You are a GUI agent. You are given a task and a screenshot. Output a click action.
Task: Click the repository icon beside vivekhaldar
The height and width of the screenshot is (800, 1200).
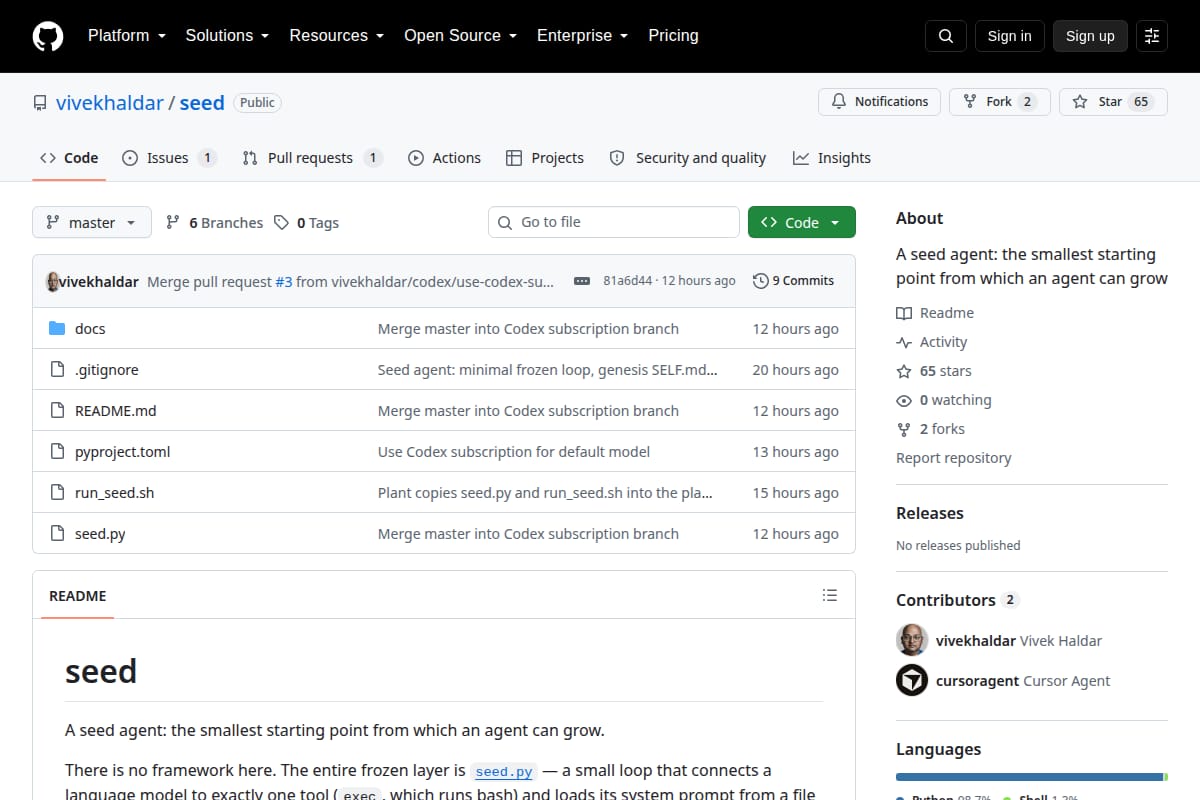tap(40, 103)
